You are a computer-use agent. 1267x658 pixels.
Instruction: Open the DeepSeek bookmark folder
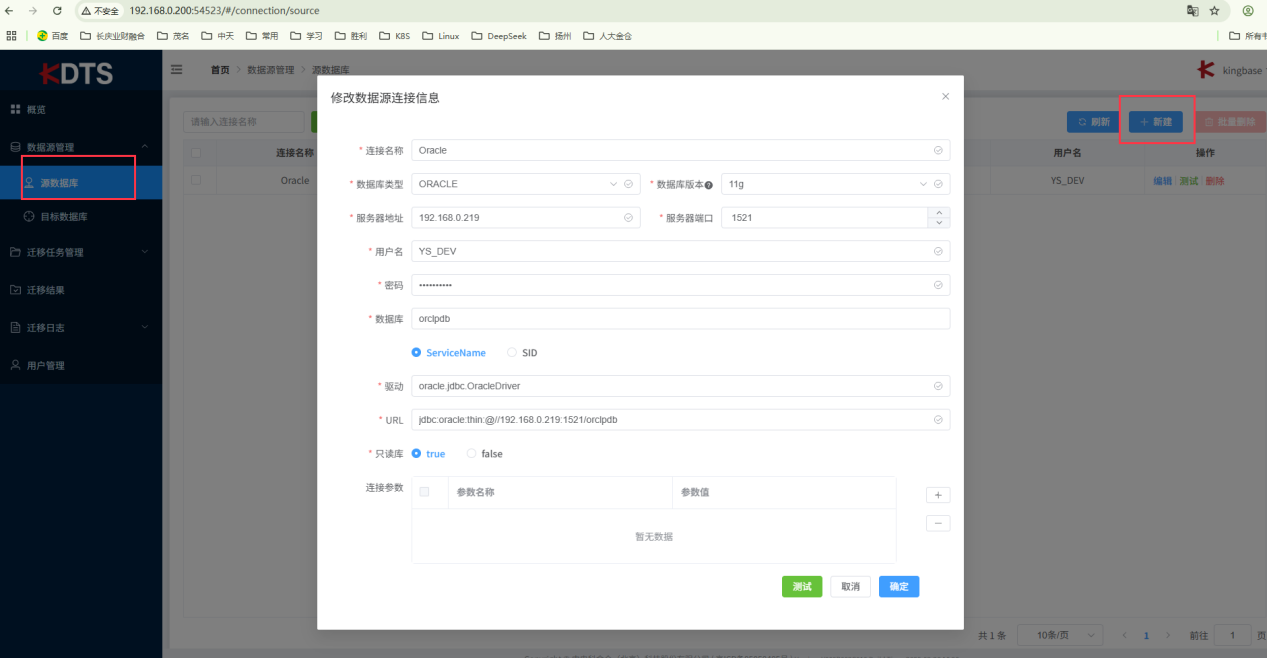(x=498, y=35)
